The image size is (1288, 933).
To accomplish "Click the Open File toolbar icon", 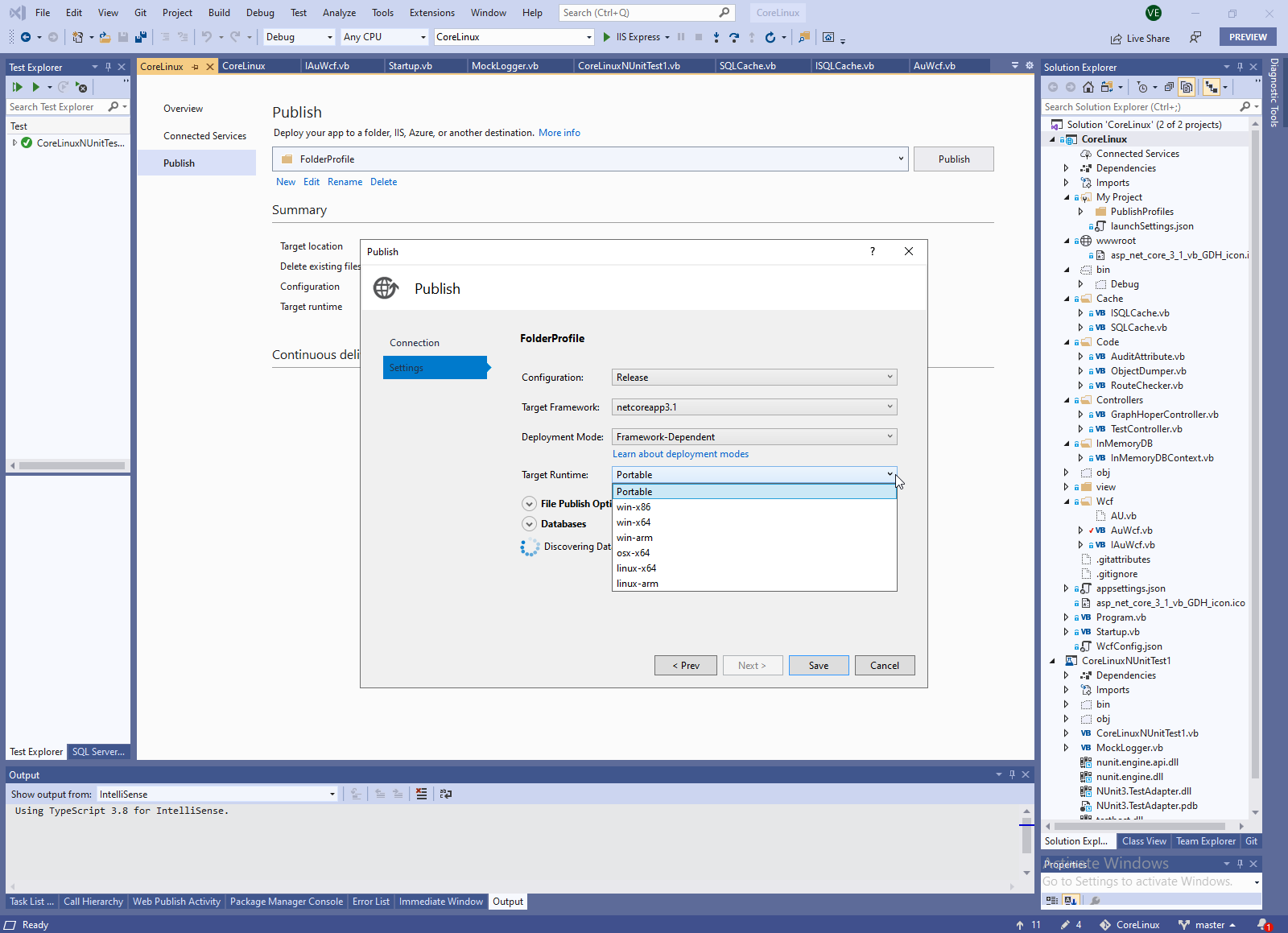I will 105,37.
